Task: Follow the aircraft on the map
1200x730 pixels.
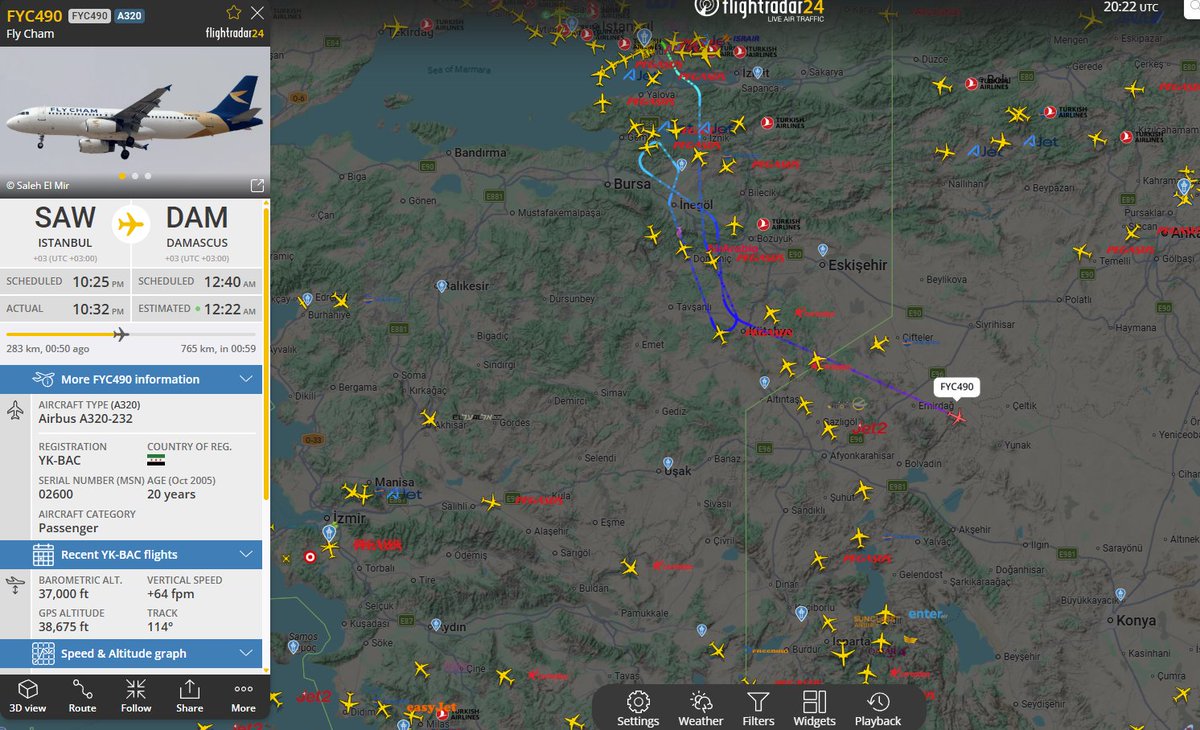Action: (136, 697)
